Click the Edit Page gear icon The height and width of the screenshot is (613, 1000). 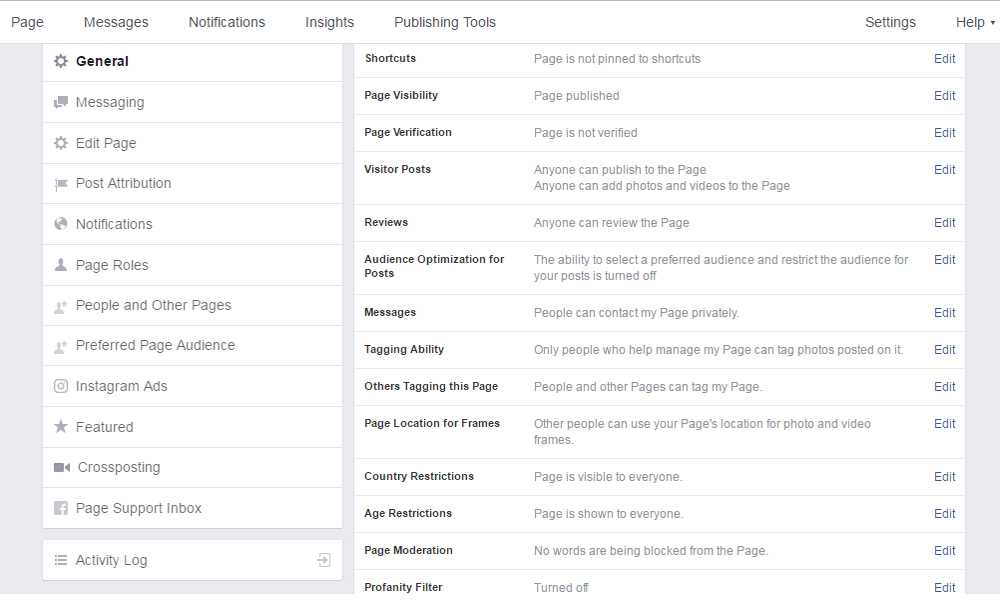[61, 143]
